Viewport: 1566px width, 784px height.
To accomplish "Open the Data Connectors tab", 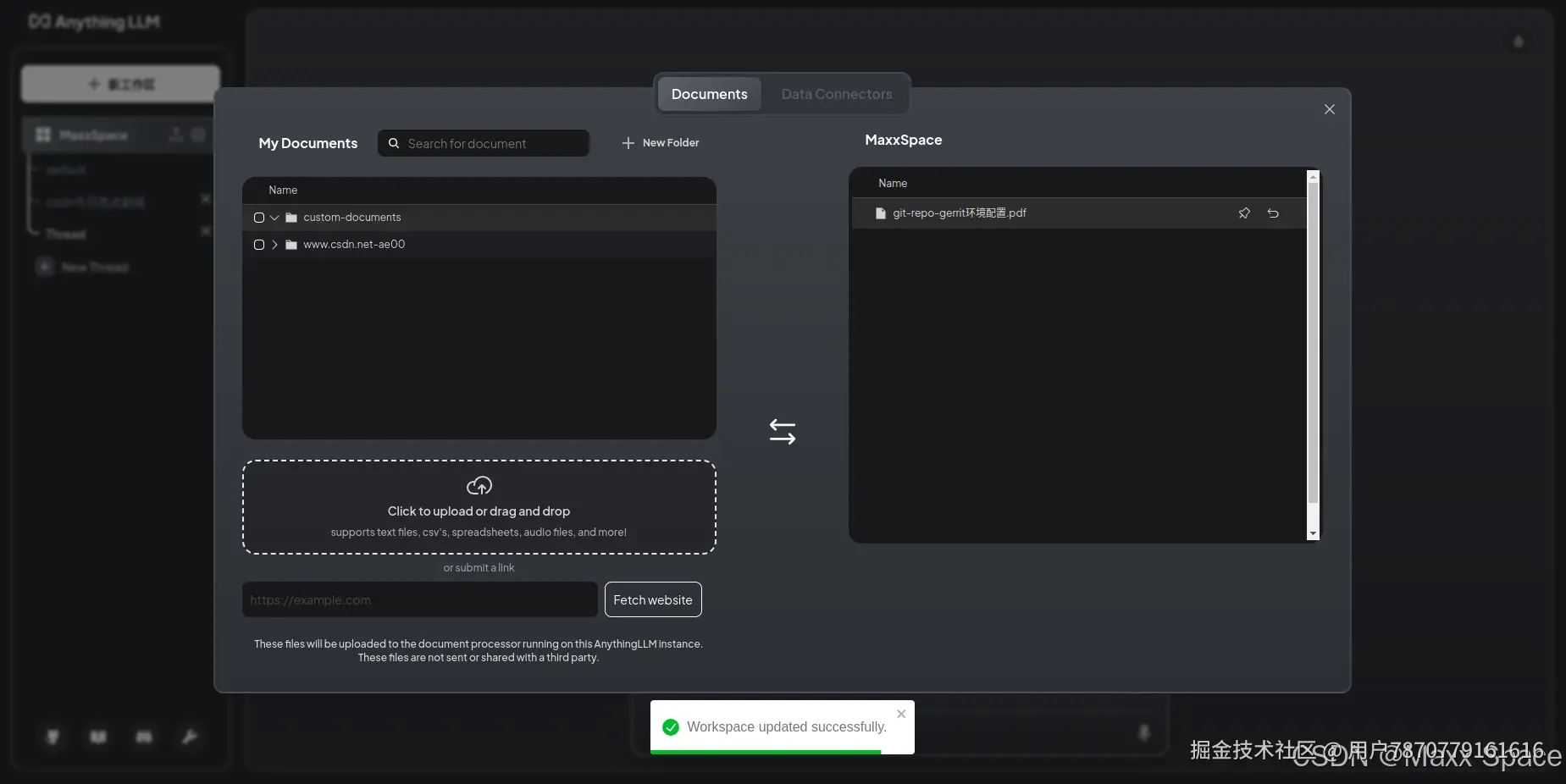I will (x=837, y=94).
